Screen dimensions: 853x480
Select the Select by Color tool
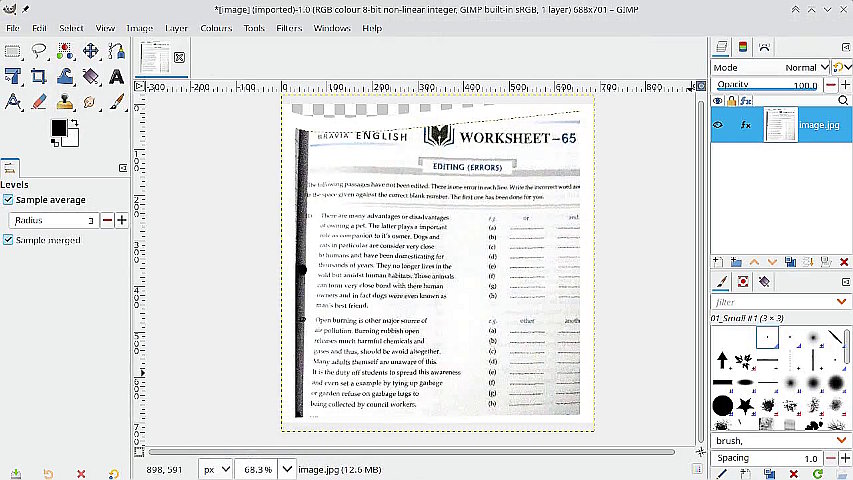(65, 52)
